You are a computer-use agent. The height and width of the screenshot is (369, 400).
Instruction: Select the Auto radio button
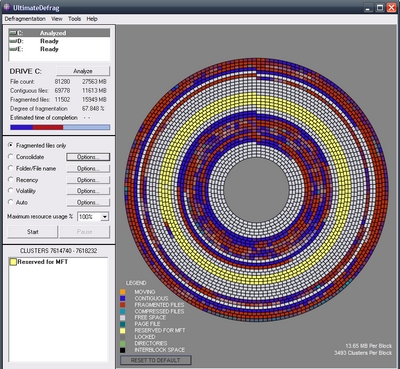11,202
